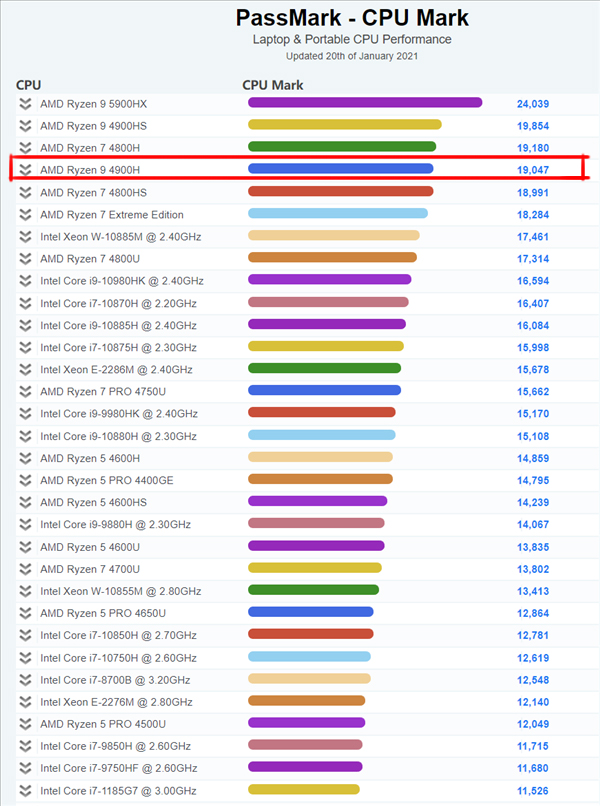Expand the AMD Ryzen 9 4900HS row chevron
The height and width of the screenshot is (806, 600).
click(25, 126)
